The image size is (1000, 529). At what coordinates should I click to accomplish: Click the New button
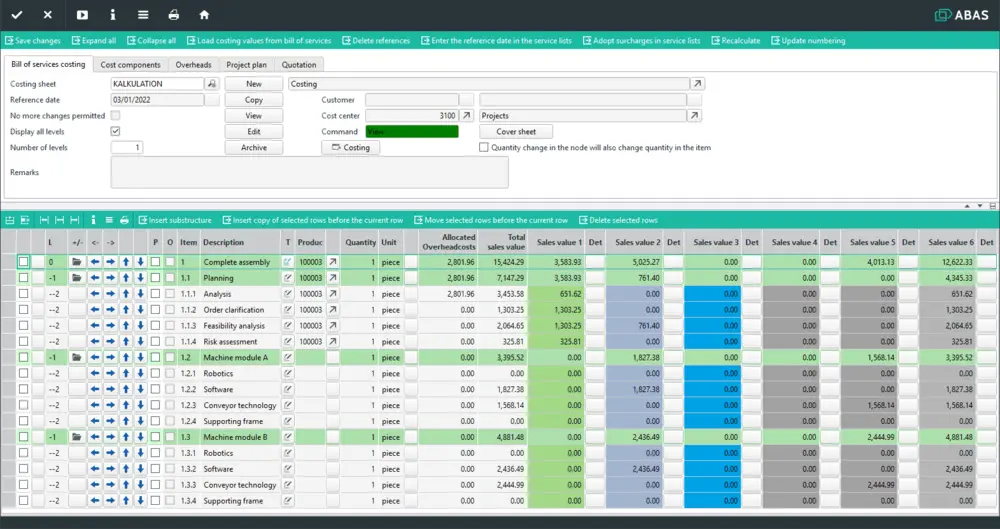coord(254,84)
